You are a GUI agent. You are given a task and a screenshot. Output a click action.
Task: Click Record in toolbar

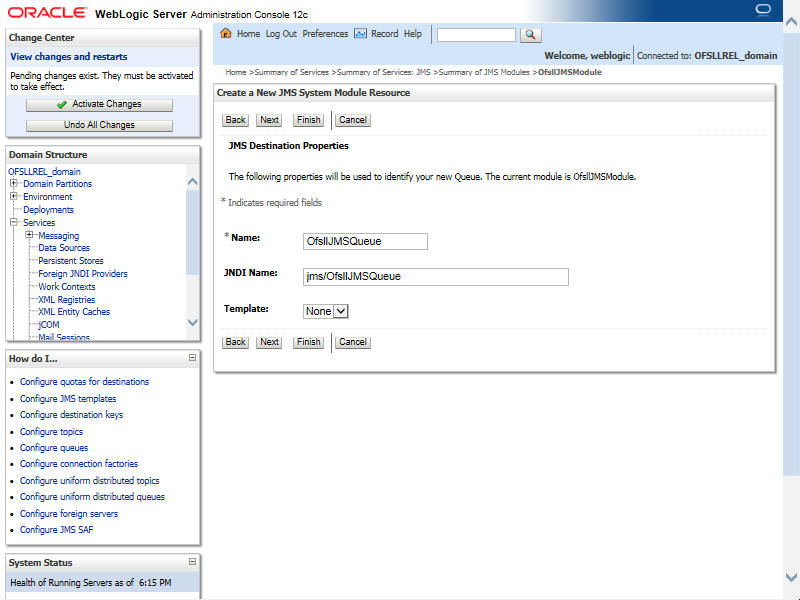click(x=384, y=34)
